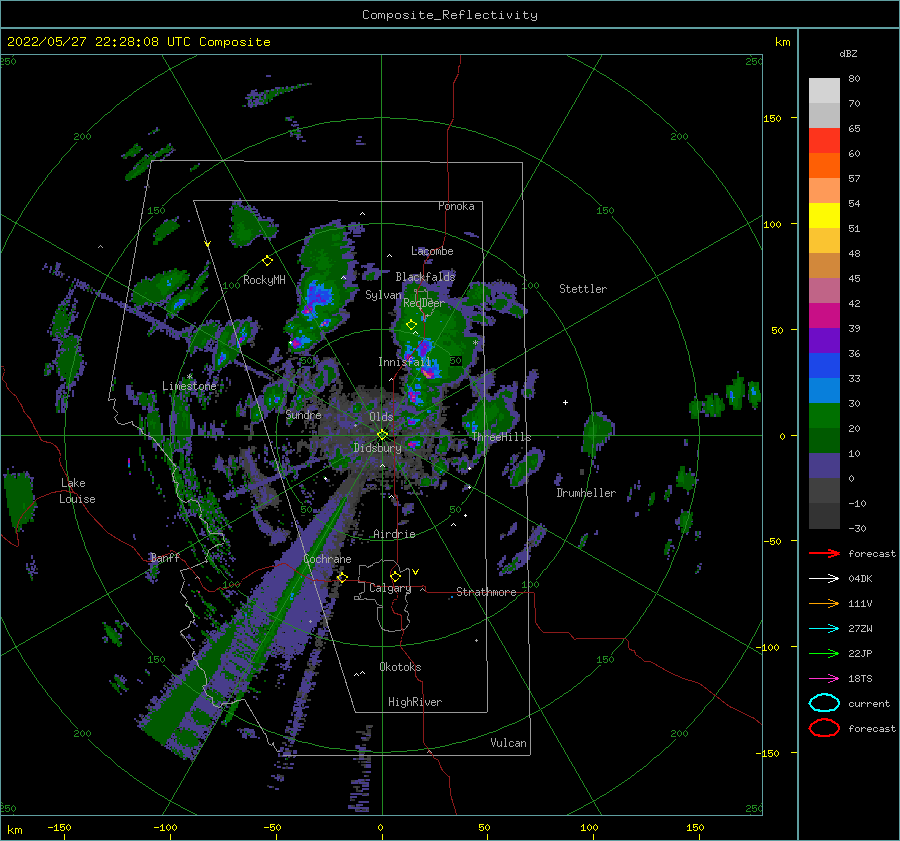The image size is (900, 841).
Task: Click the Okotoks city label
Action: point(401,667)
